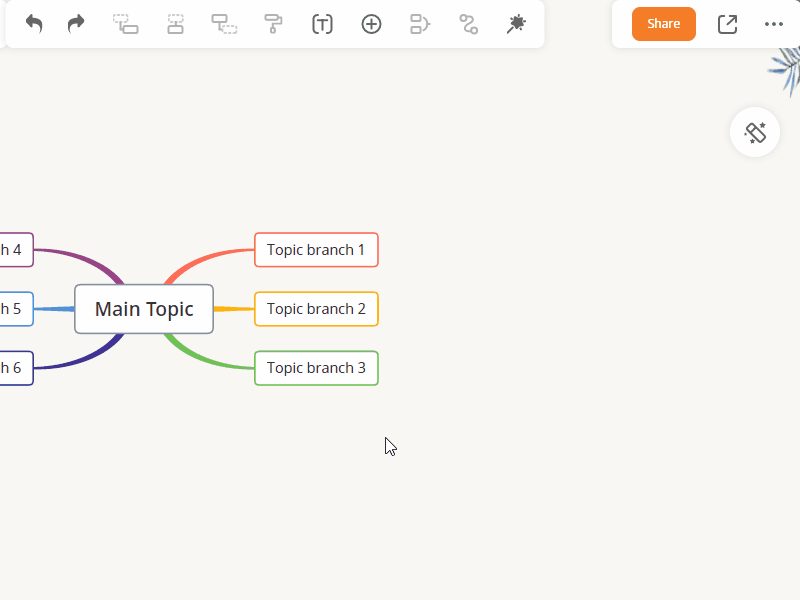Select the Topic branch 1 node
800x600 pixels.
pos(316,250)
